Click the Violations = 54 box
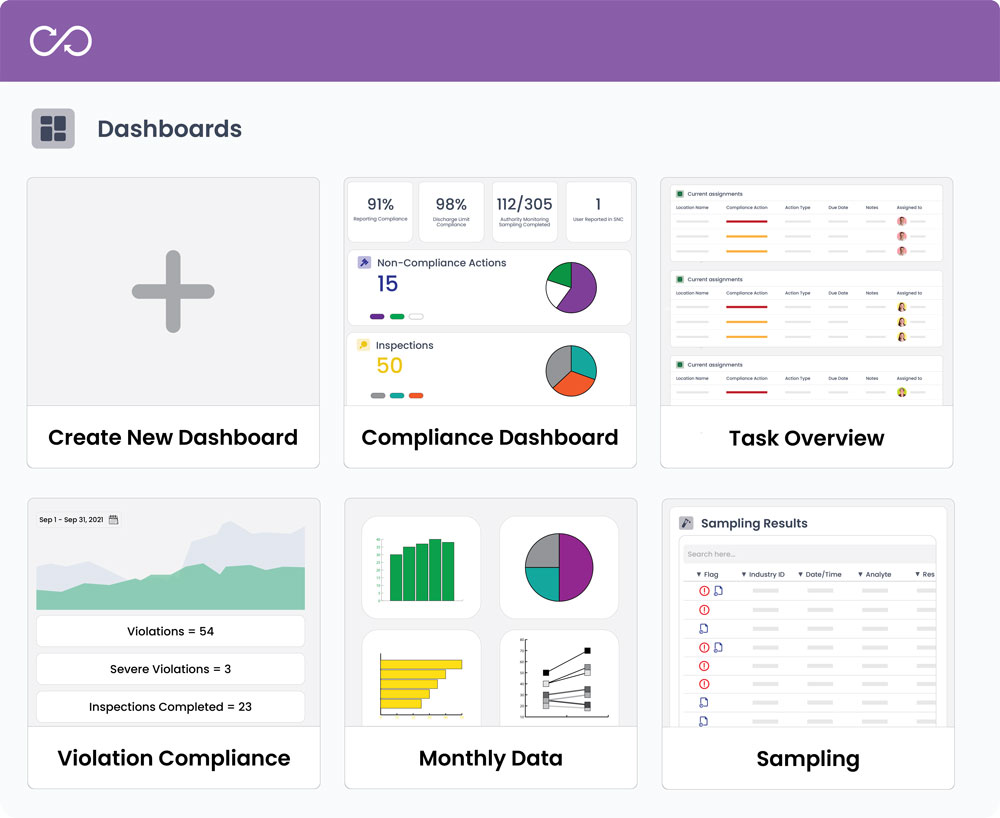 click(170, 631)
